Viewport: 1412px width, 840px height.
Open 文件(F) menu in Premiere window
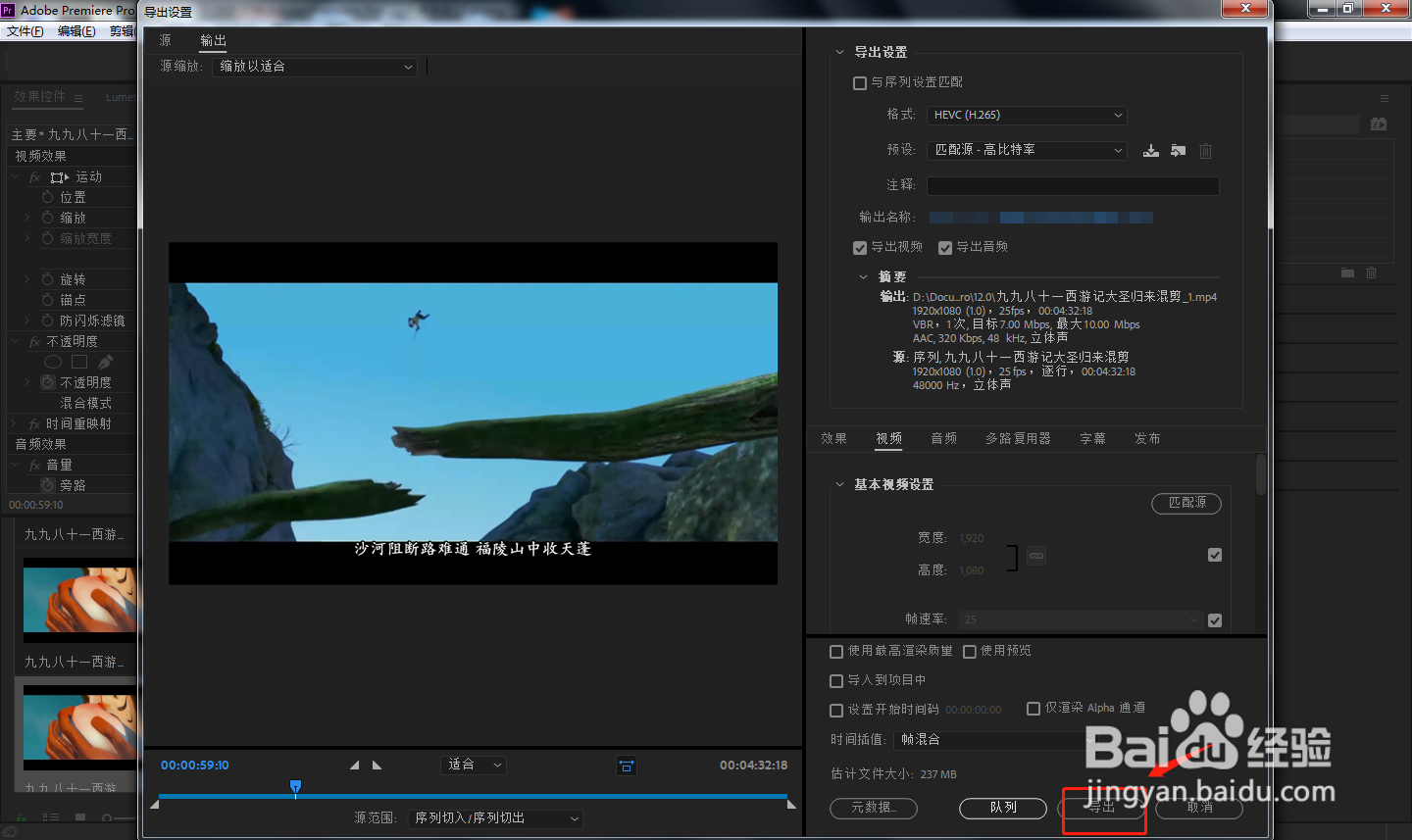tap(25, 31)
